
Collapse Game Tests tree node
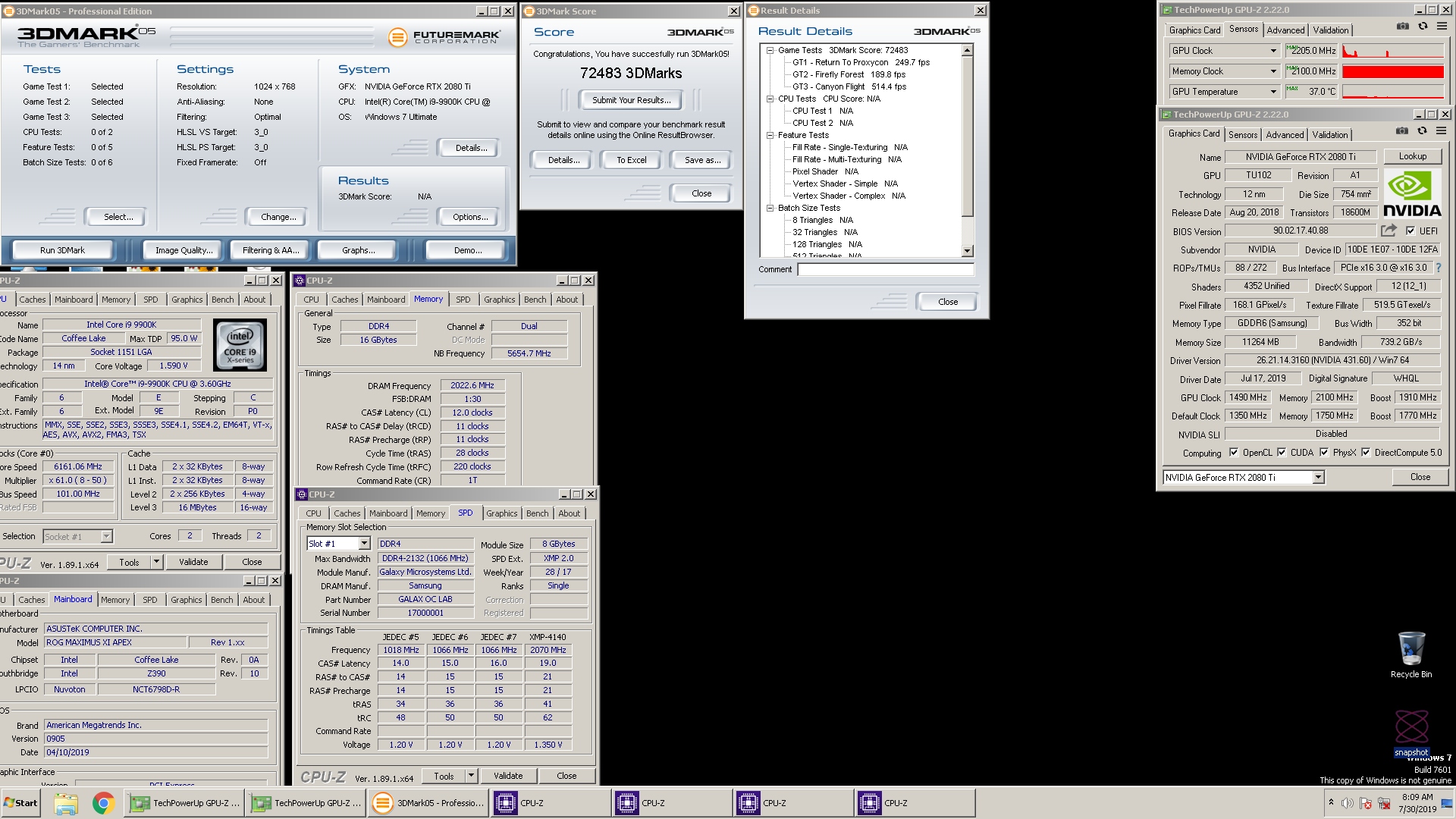[x=770, y=50]
